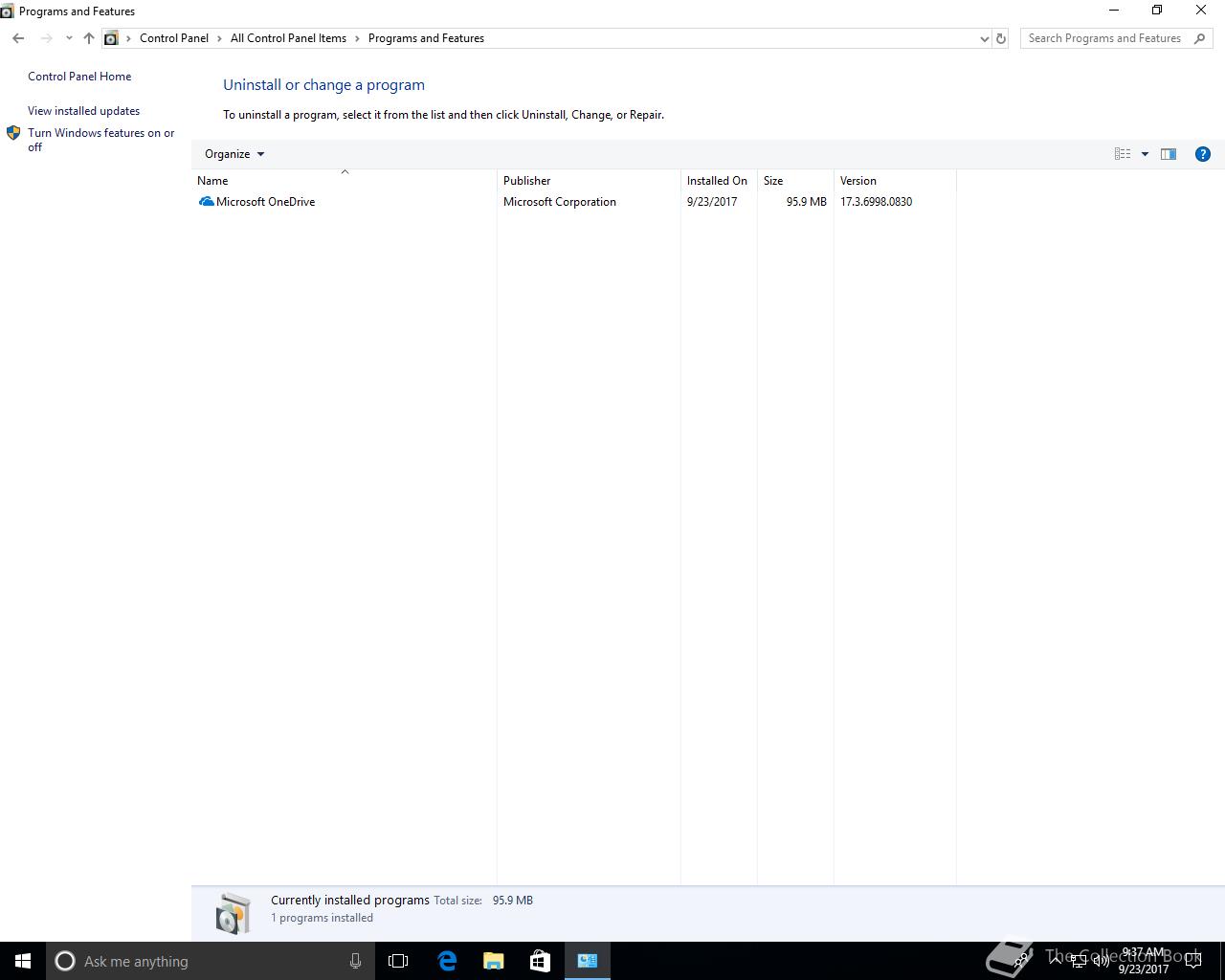Sort by the Publisher column header

pos(589,181)
